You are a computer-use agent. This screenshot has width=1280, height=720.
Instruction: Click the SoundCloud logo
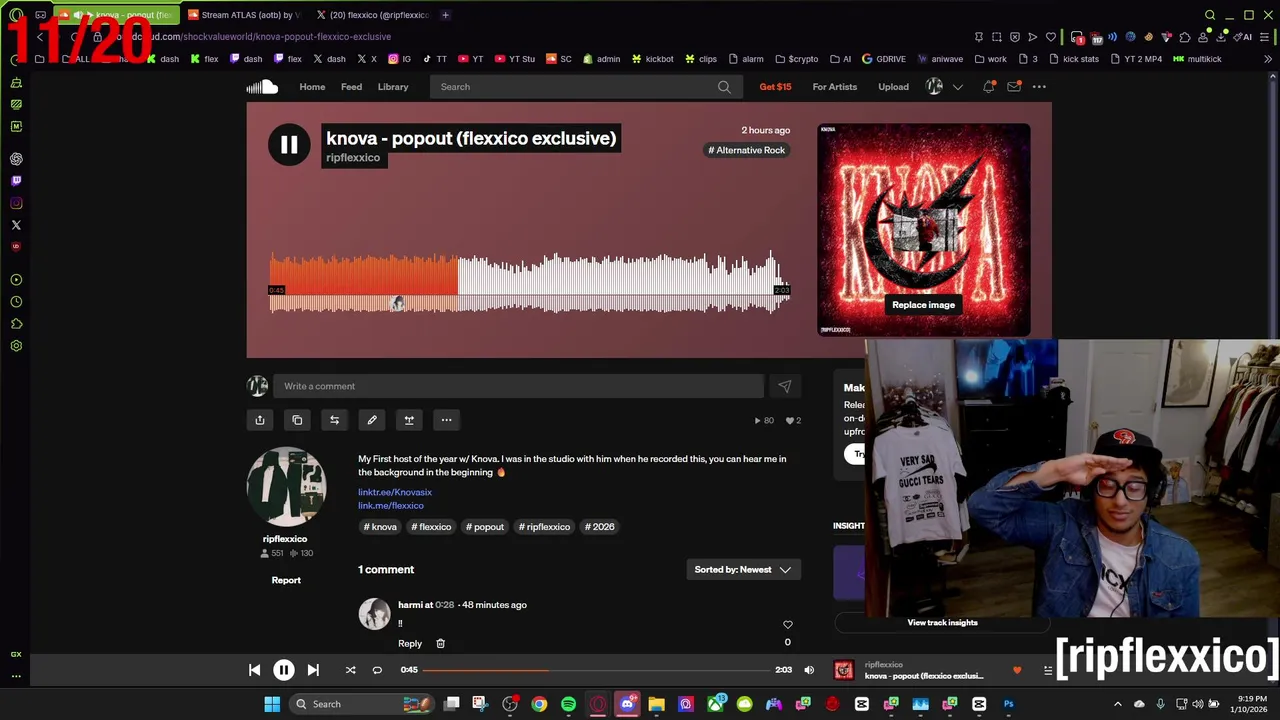[x=262, y=87]
